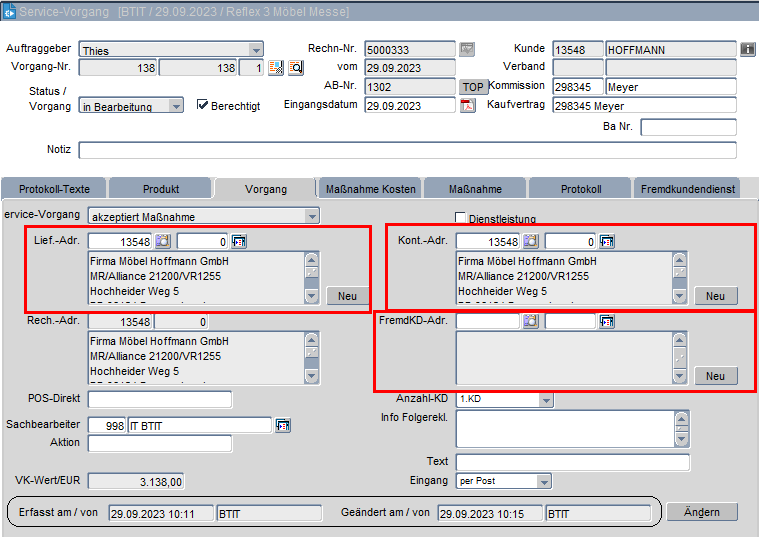
Task: Click the icon right of Rechn-Nr. field
Action: point(467,49)
